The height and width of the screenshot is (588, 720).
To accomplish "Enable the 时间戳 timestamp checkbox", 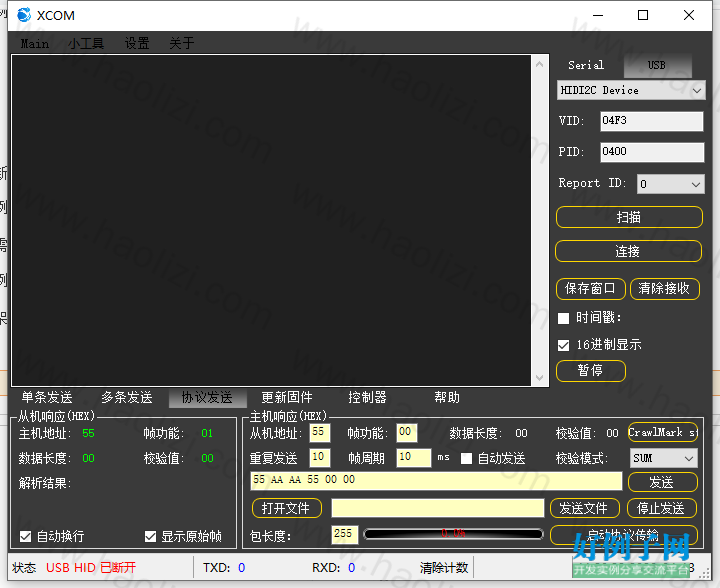I will (563, 318).
